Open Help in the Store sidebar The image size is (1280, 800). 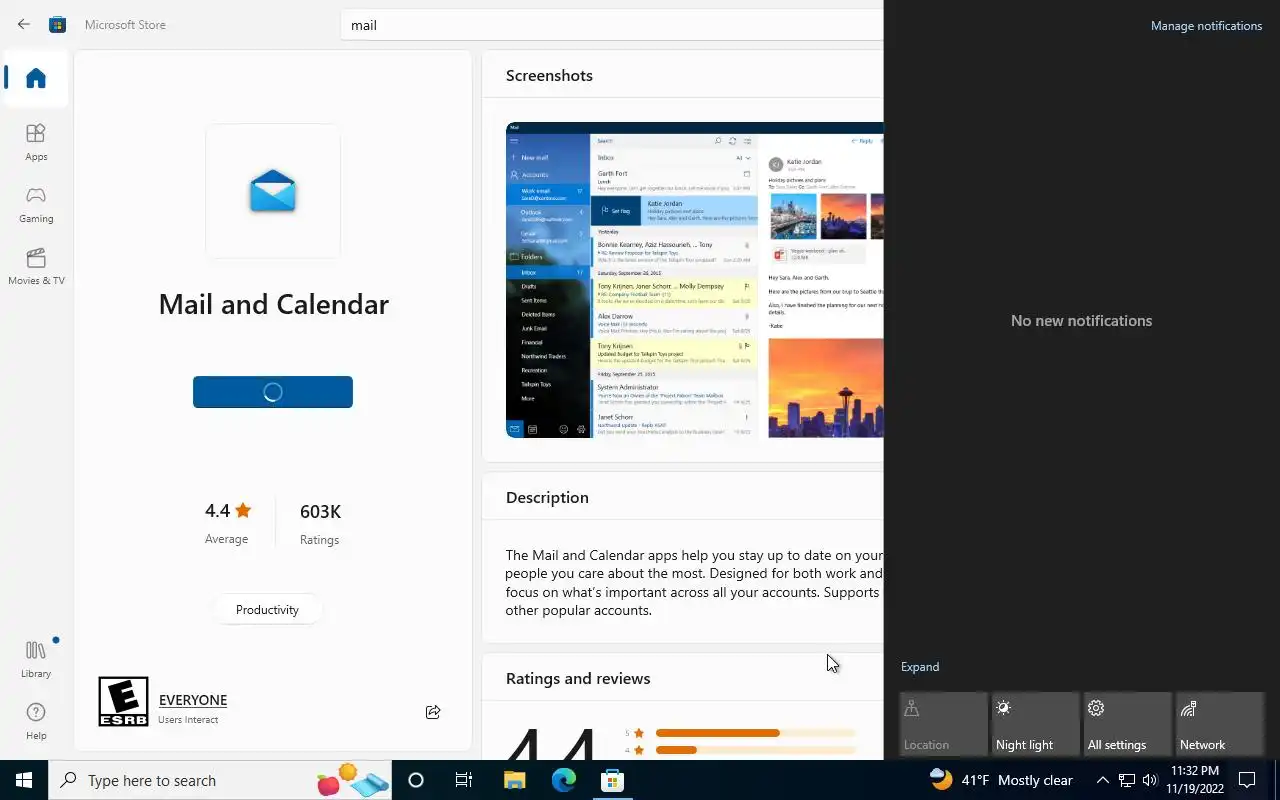click(x=36, y=721)
